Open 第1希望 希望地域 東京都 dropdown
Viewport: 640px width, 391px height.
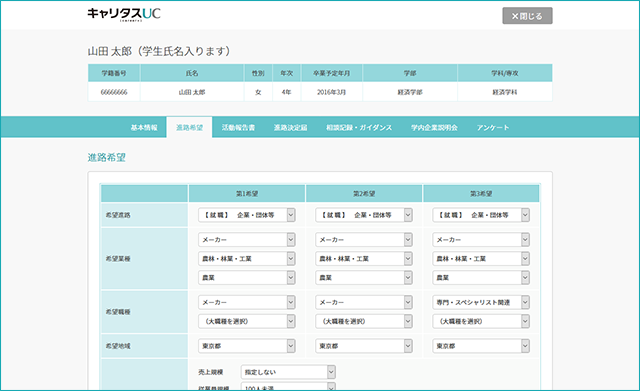pos(247,346)
